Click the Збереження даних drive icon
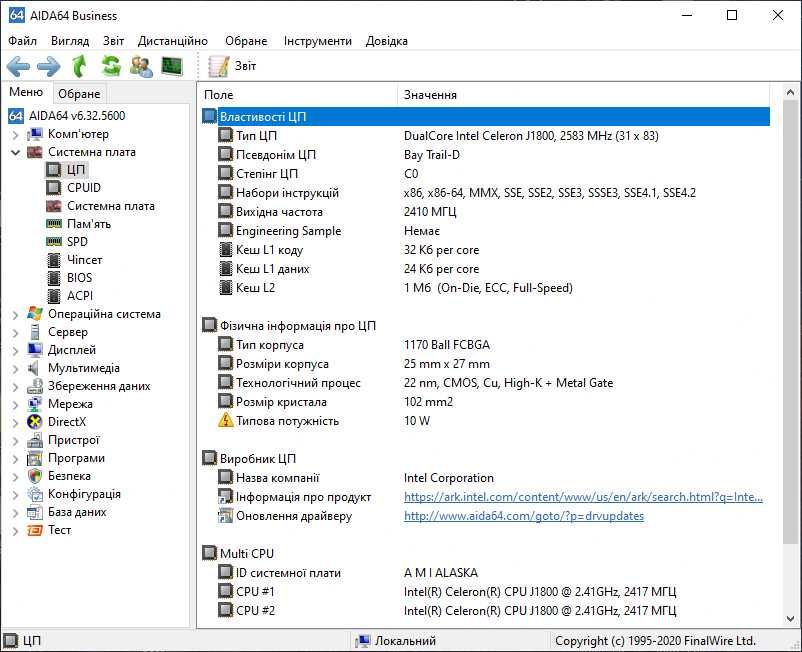 pyautogui.click(x=35, y=386)
